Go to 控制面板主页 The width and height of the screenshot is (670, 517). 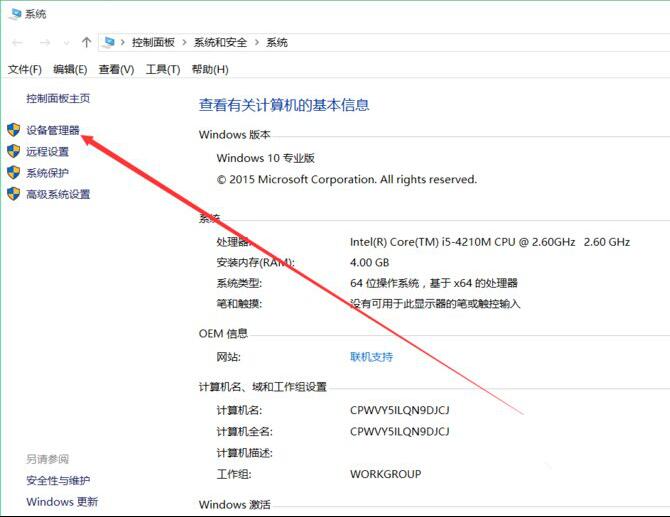pyautogui.click(x=58, y=98)
